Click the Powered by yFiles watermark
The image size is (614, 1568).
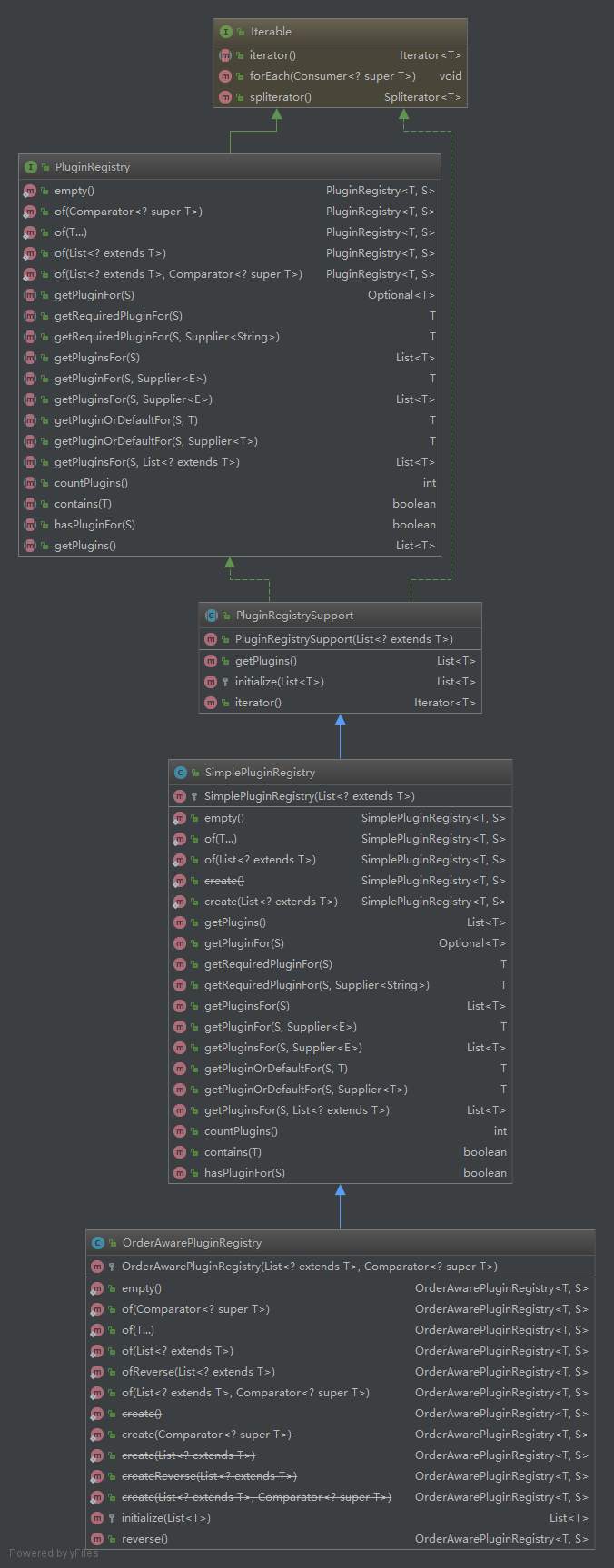54,1553
